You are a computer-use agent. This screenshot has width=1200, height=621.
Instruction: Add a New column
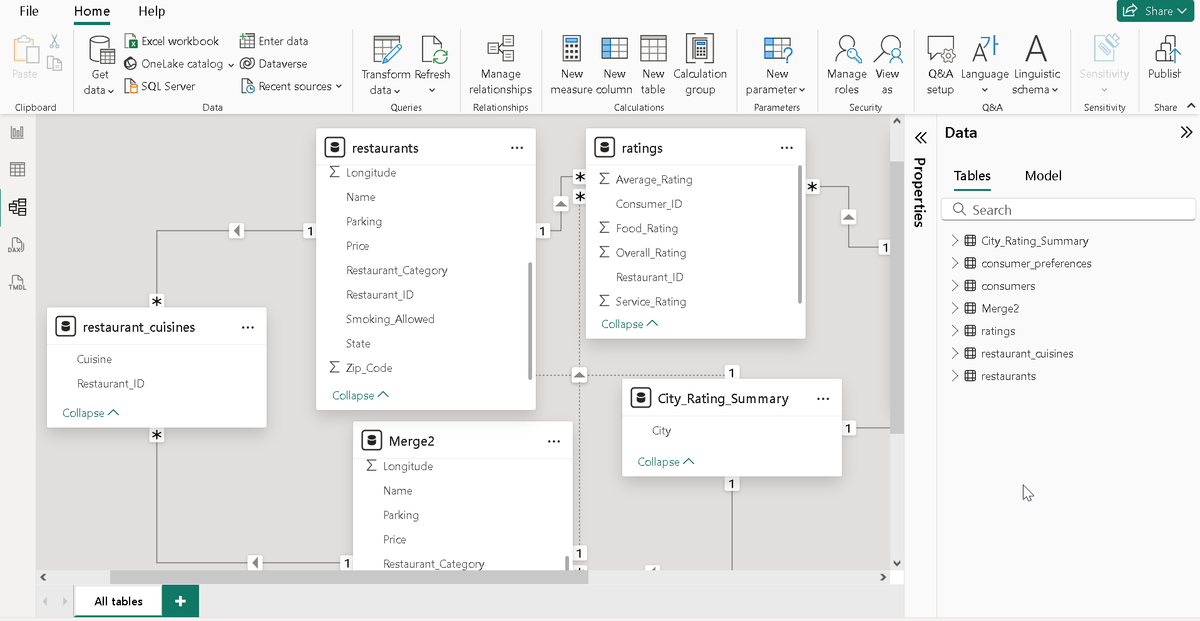click(x=614, y=65)
